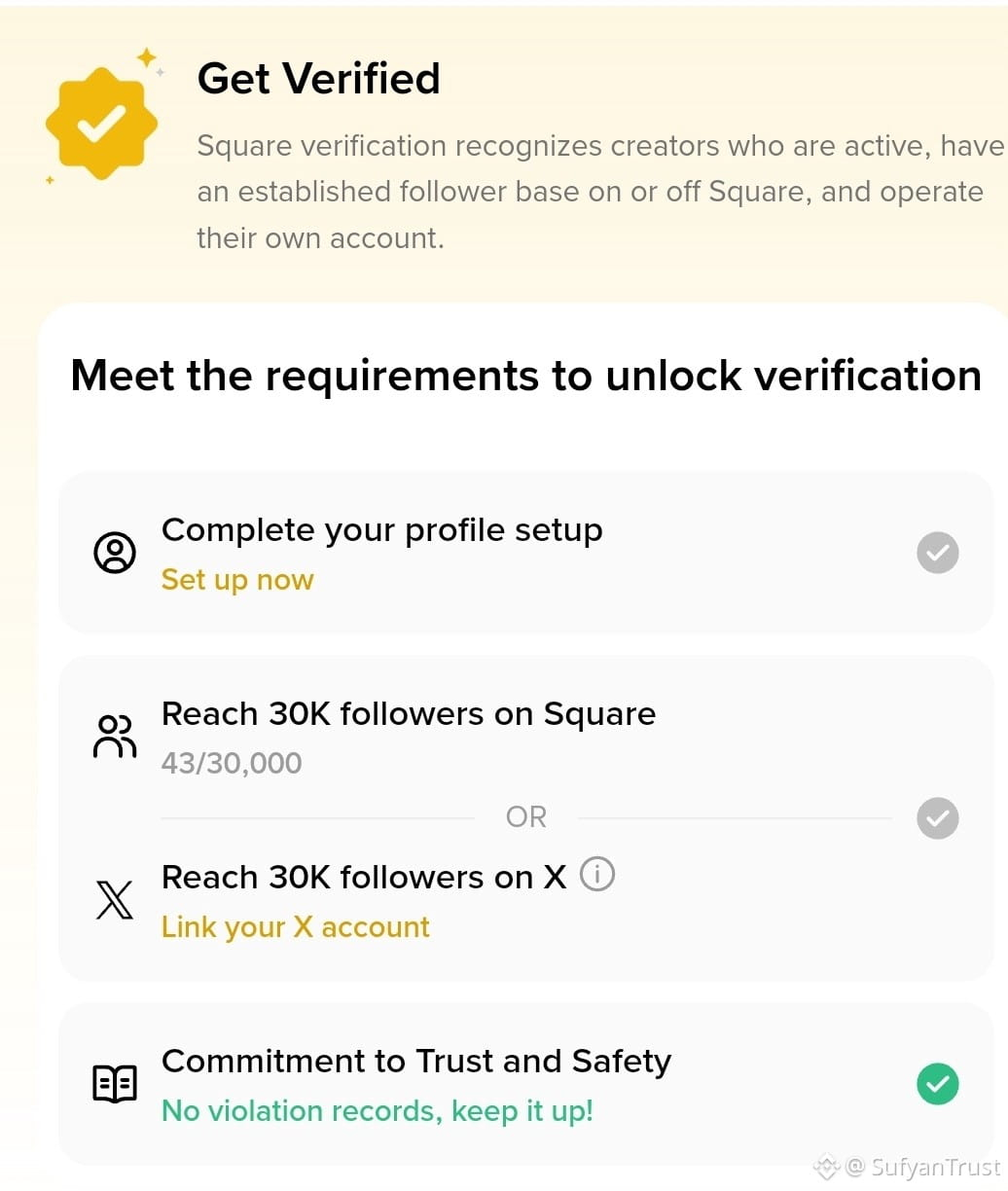Click the followers people icon

[115, 736]
